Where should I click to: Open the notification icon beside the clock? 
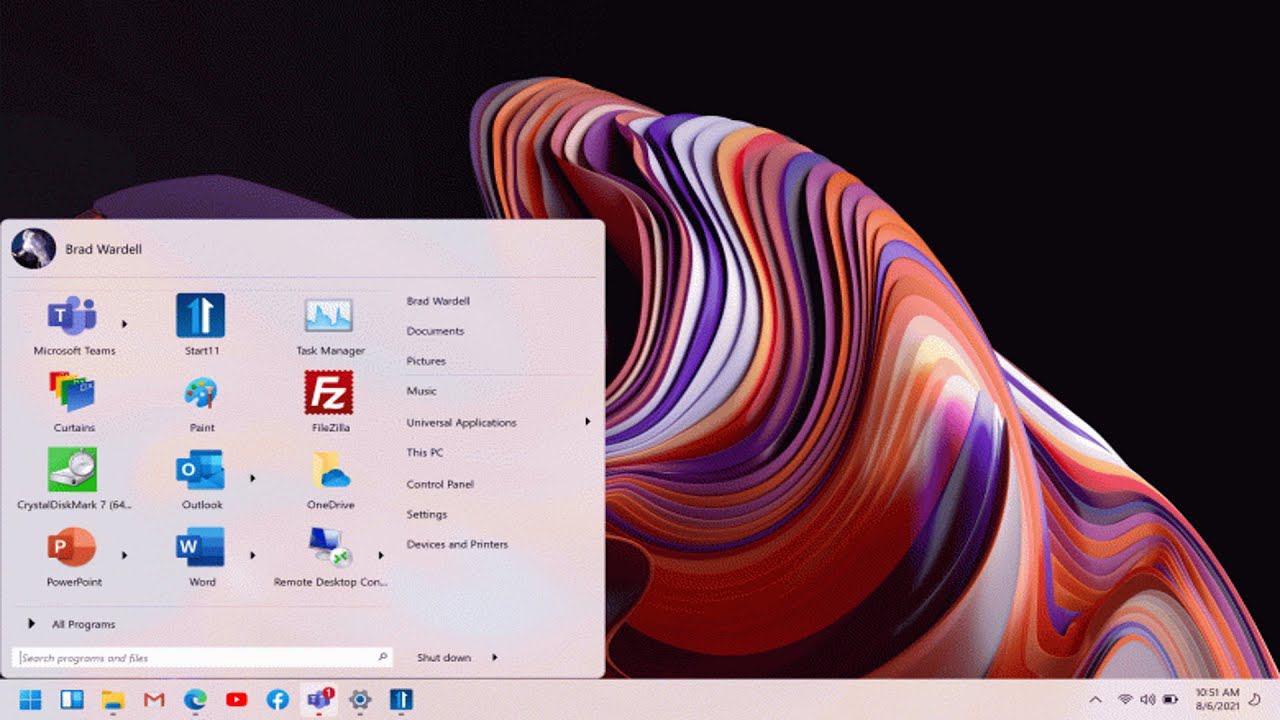tap(1255, 699)
